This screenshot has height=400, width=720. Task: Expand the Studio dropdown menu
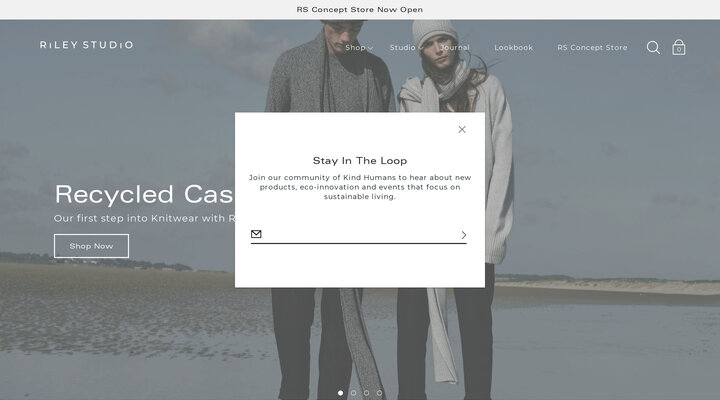[406, 47]
